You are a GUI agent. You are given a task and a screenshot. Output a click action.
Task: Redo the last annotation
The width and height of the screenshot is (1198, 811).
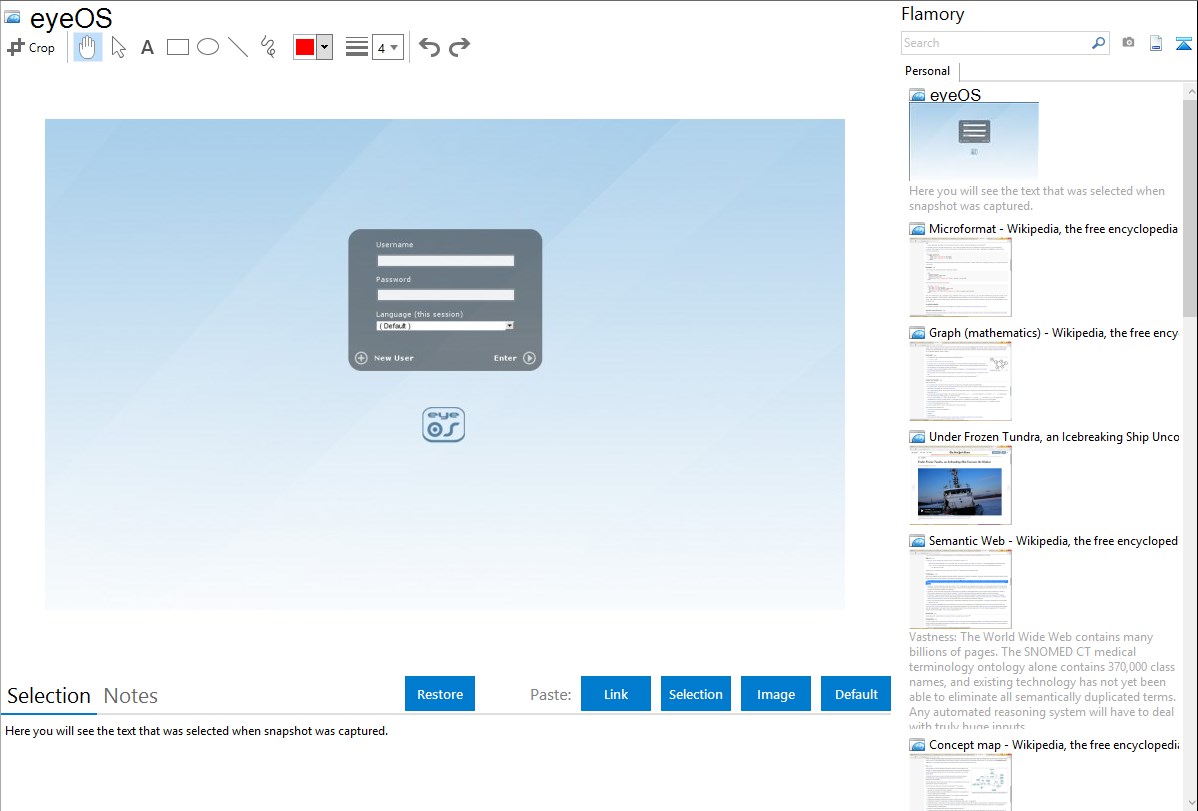pyautogui.click(x=459, y=47)
